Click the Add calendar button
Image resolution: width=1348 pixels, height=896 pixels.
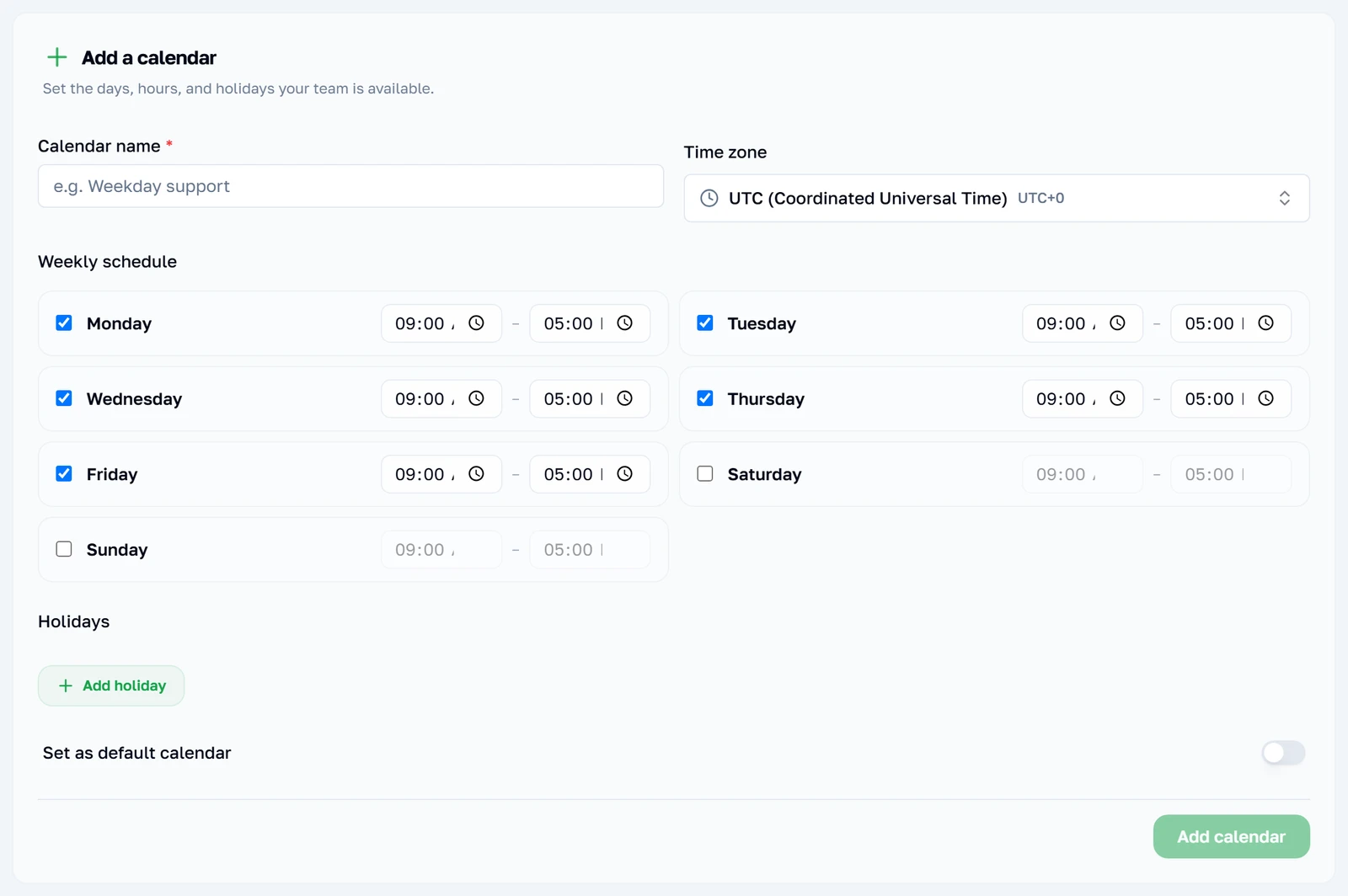pyautogui.click(x=1231, y=836)
